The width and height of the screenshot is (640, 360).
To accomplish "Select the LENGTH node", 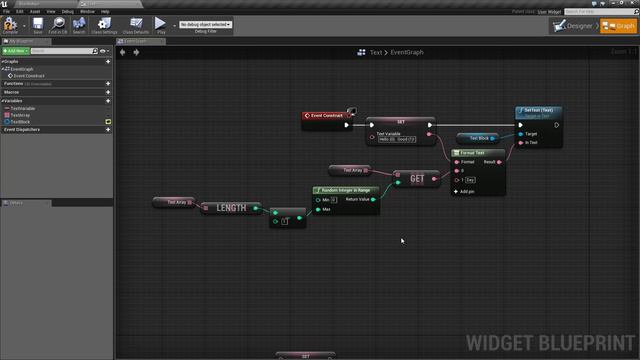I will tap(231, 208).
